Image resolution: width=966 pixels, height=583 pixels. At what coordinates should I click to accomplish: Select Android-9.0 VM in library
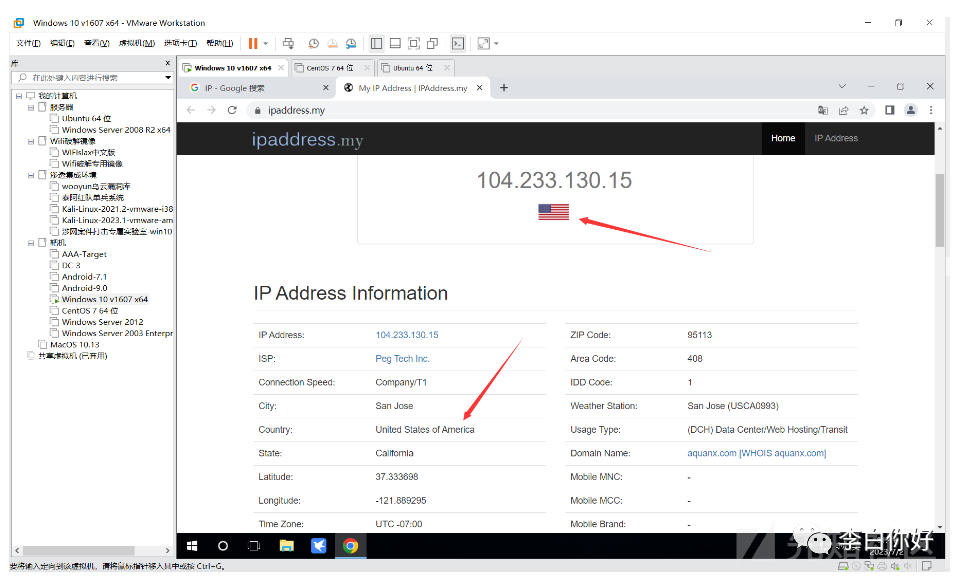pyautogui.click(x=84, y=288)
